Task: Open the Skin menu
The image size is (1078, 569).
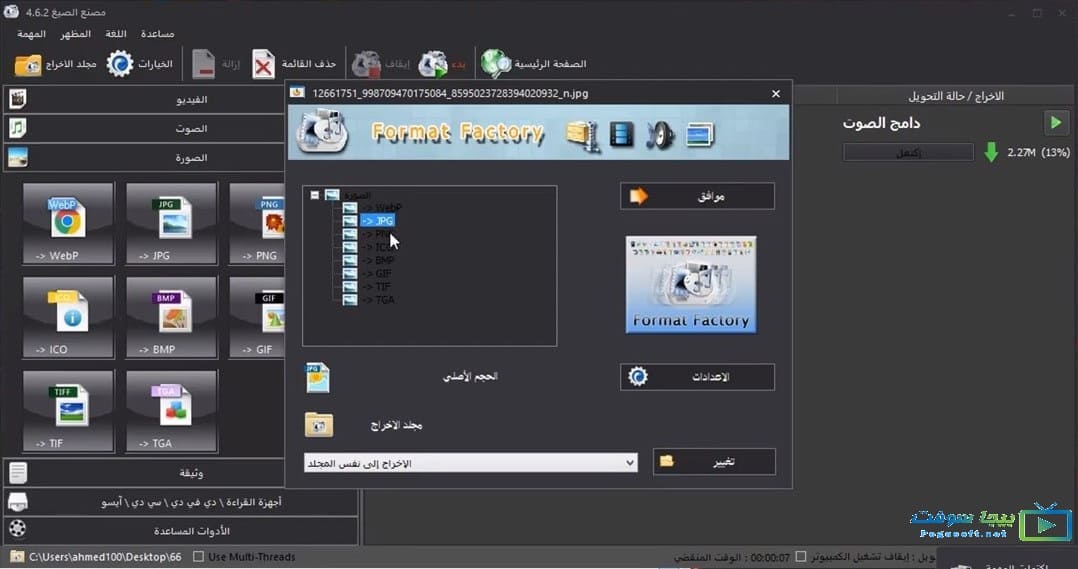Action: coord(76,34)
